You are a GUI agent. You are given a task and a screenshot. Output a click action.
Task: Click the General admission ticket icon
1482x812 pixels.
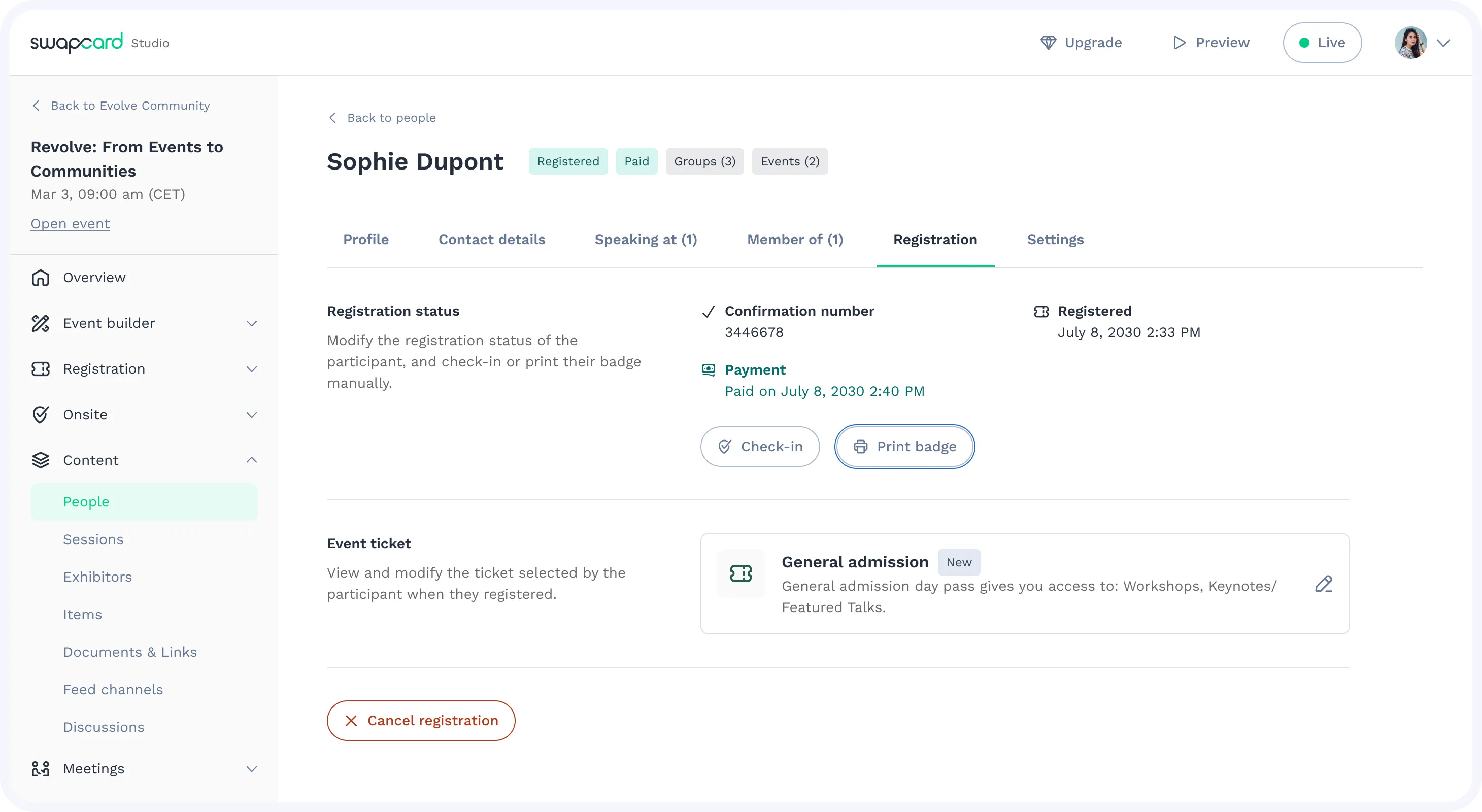tap(741, 573)
